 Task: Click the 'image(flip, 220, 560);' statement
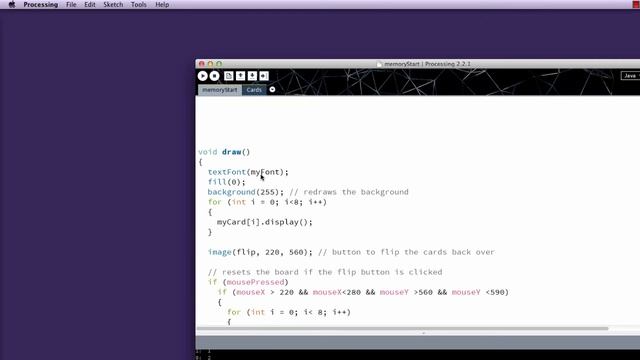[x=260, y=252]
